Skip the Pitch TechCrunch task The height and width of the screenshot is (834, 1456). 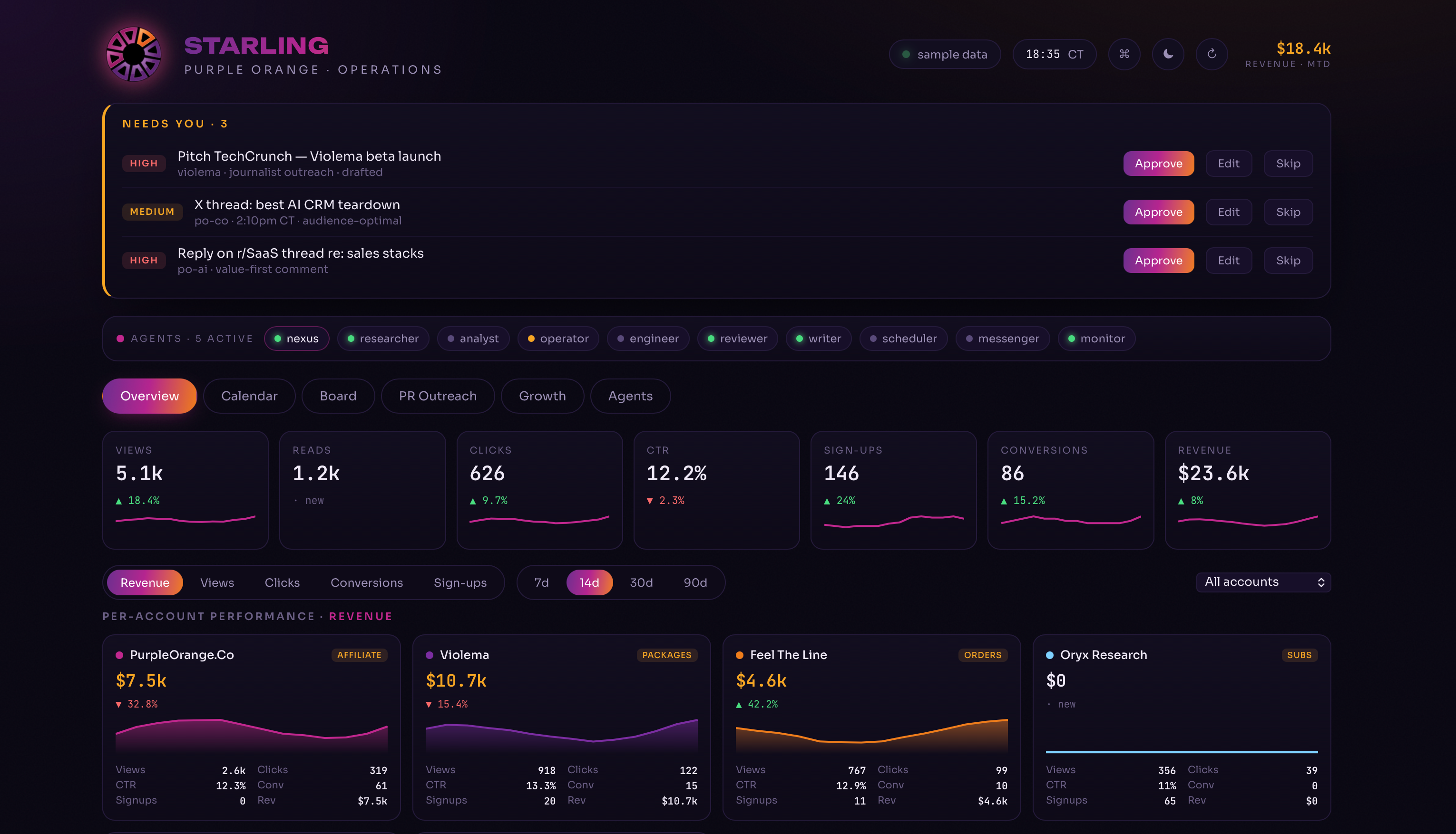pyautogui.click(x=1288, y=163)
